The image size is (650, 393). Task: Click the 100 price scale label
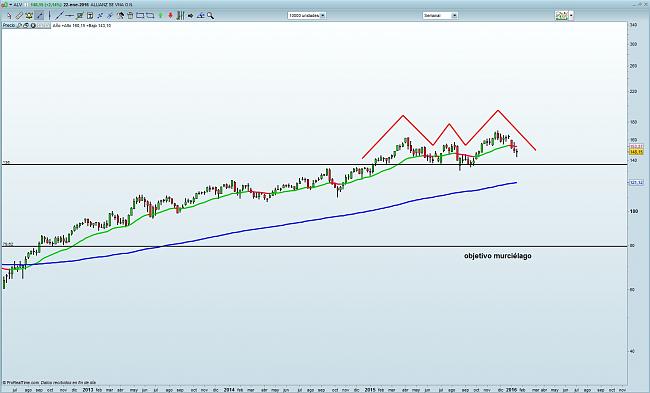(x=633, y=211)
